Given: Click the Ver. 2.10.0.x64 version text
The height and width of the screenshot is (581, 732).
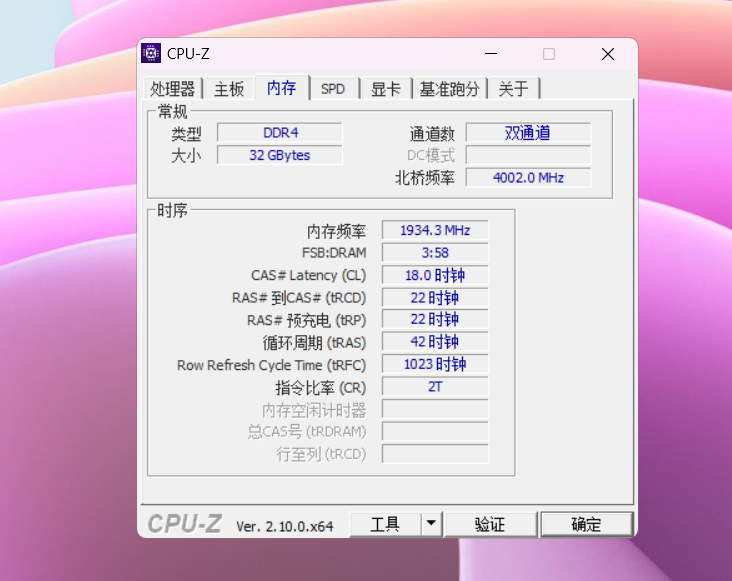Looking at the screenshot, I should click(x=285, y=526).
